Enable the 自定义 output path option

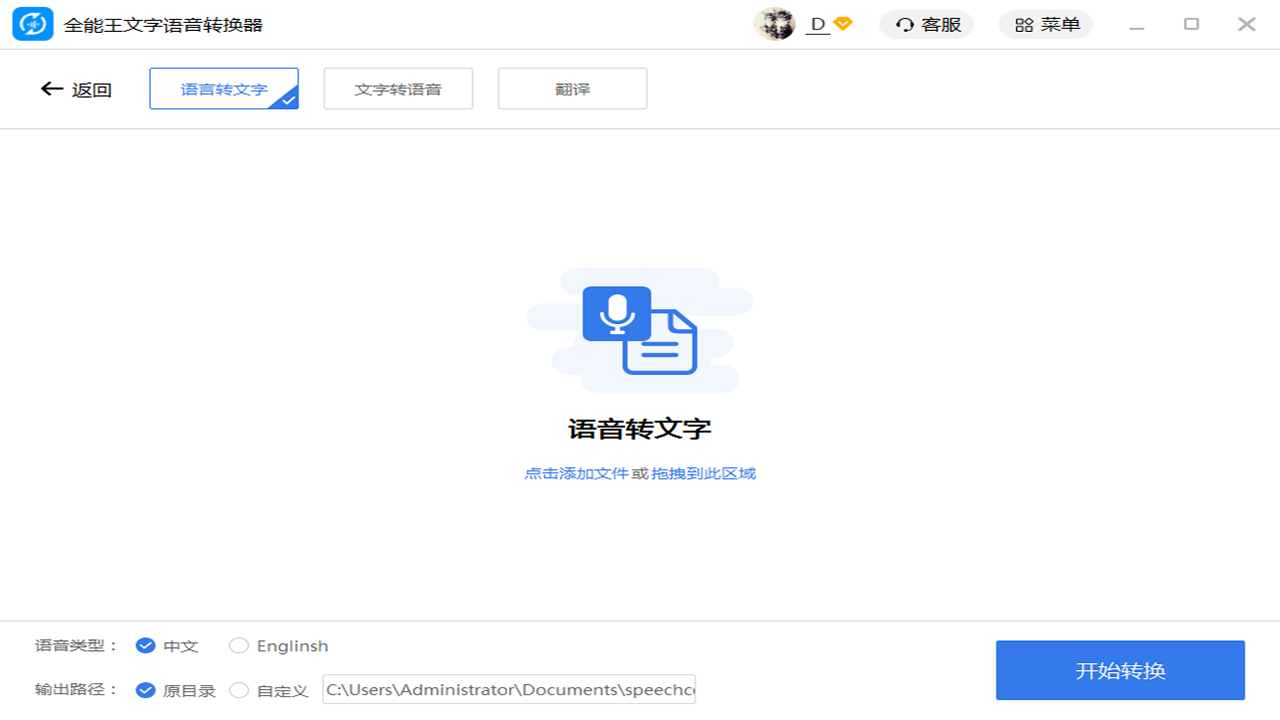[x=239, y=690]
